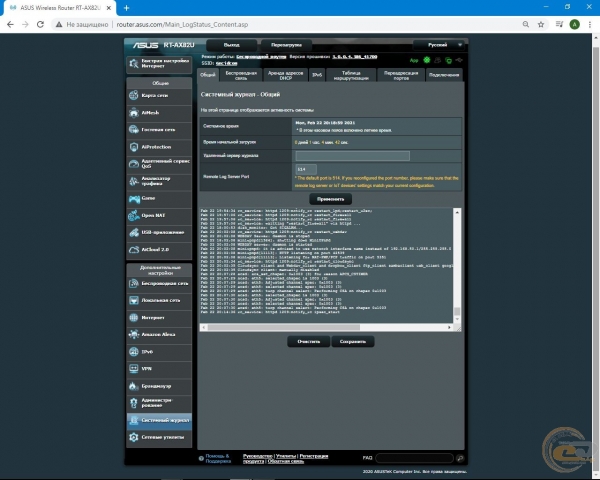Open Guest Network (Гостевая сеть) in the sidebar
This screenshot has height=480, width=600.
159,130
